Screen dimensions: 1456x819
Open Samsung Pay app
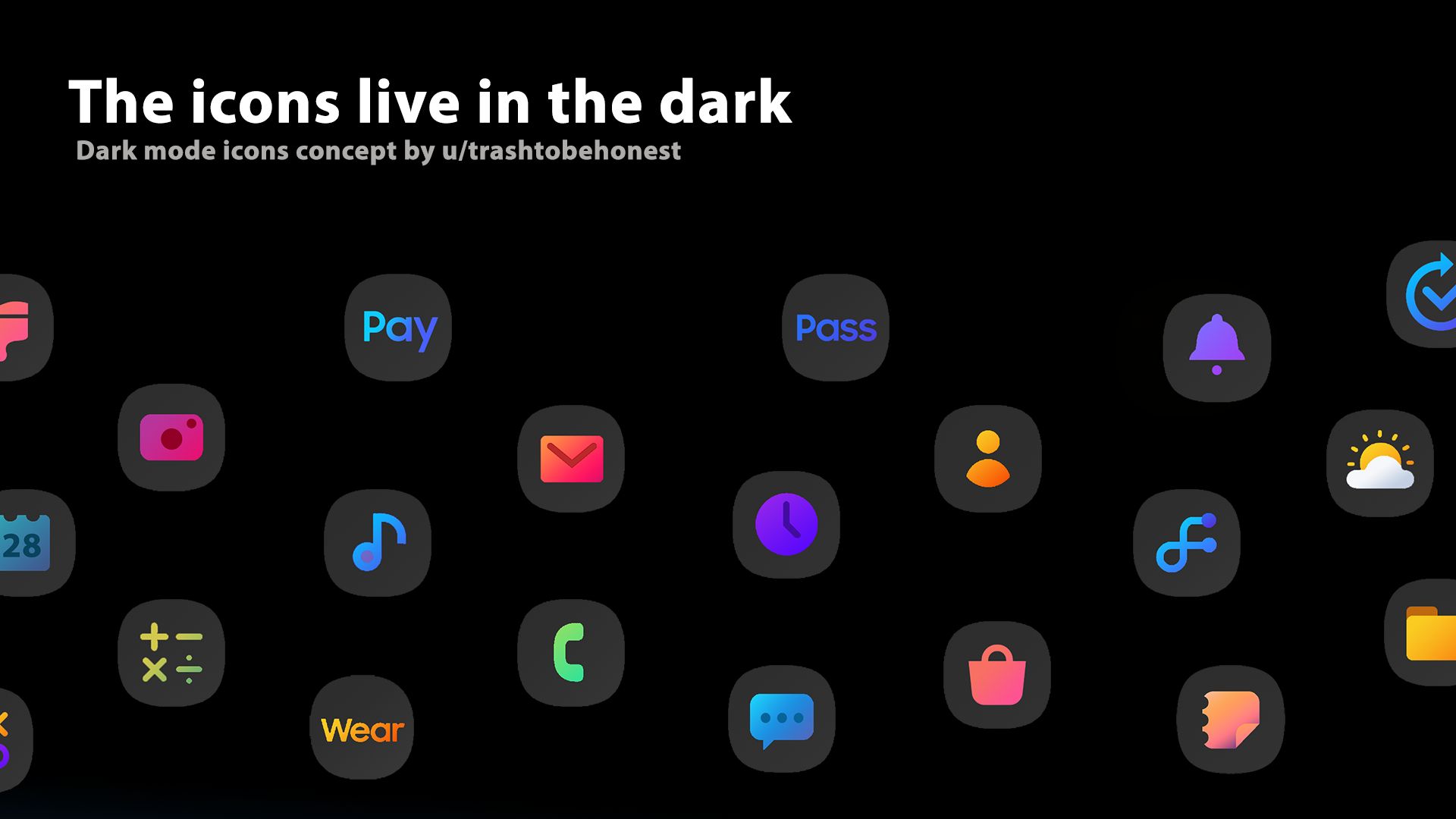pyautogui.click(x=399, y=326)
